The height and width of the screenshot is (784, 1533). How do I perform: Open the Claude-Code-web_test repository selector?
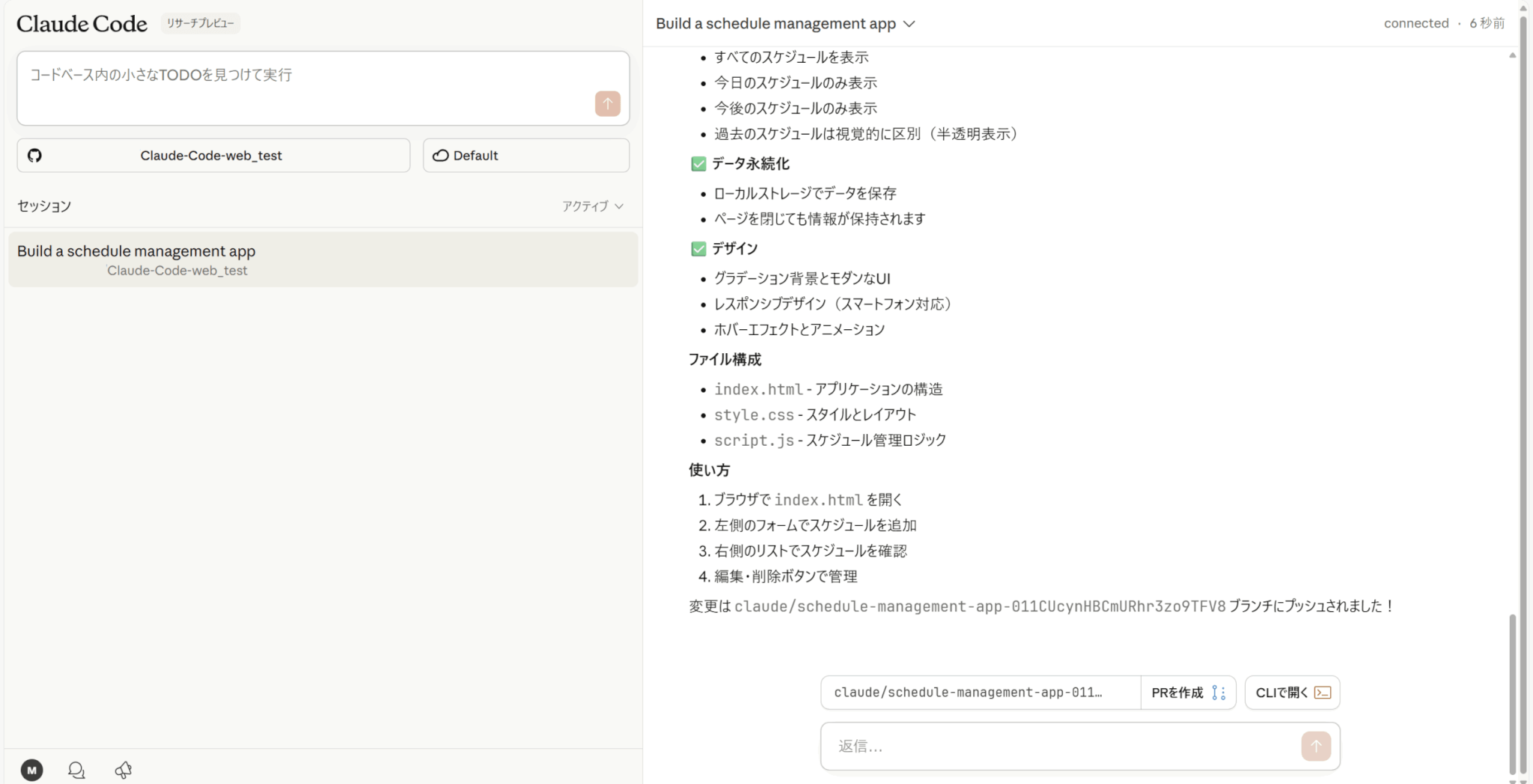(213, 156)
